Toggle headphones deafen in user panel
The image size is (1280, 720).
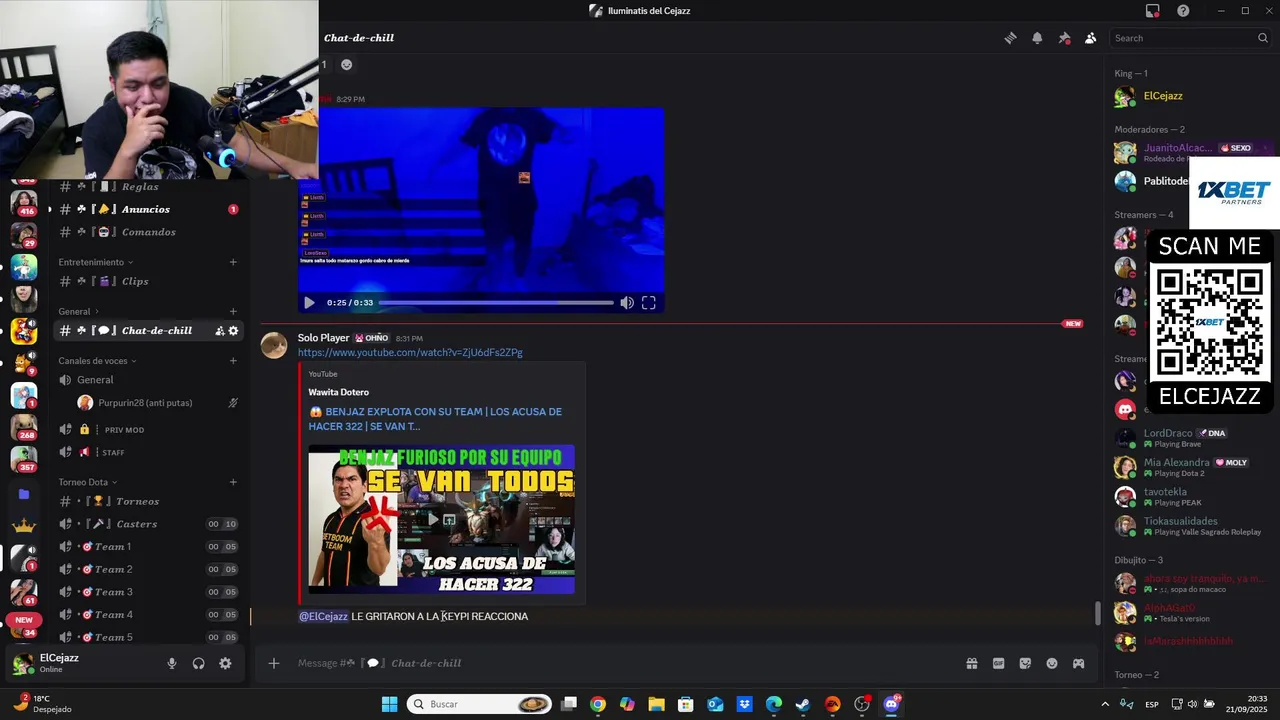click(x=199, y=663)
